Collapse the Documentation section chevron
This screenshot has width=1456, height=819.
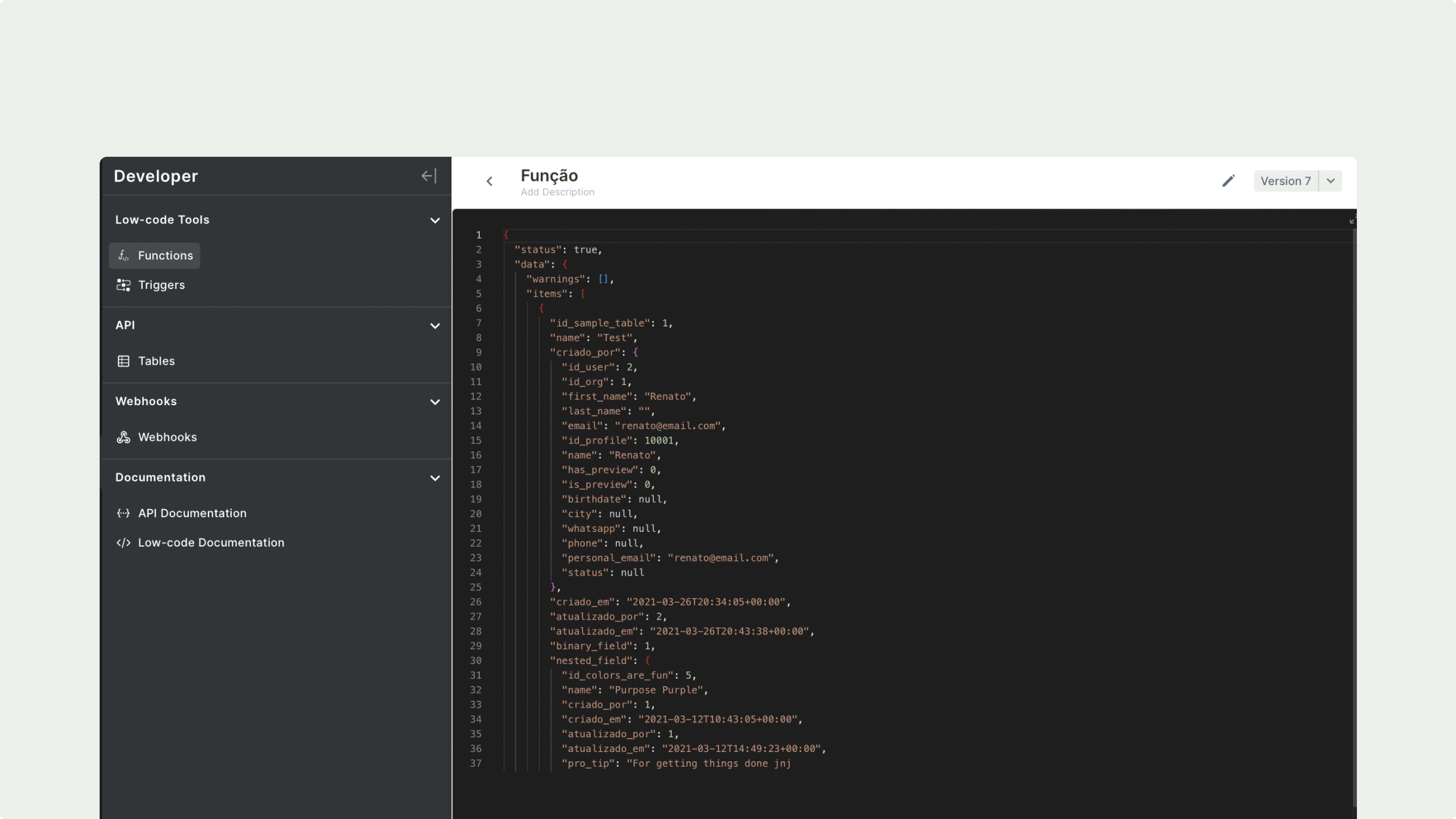435,478
